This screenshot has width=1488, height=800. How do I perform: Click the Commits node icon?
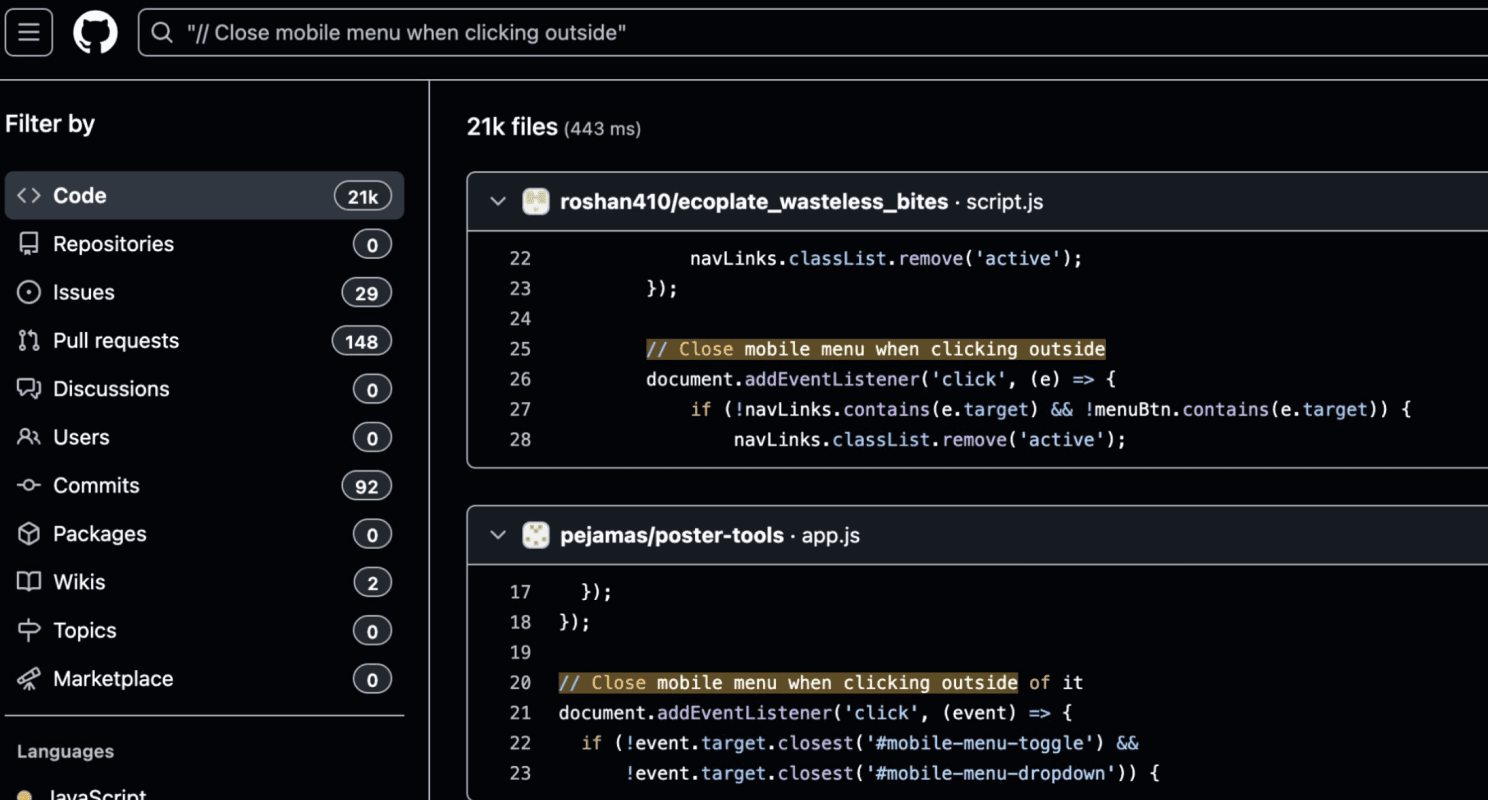tap(29, 486)
